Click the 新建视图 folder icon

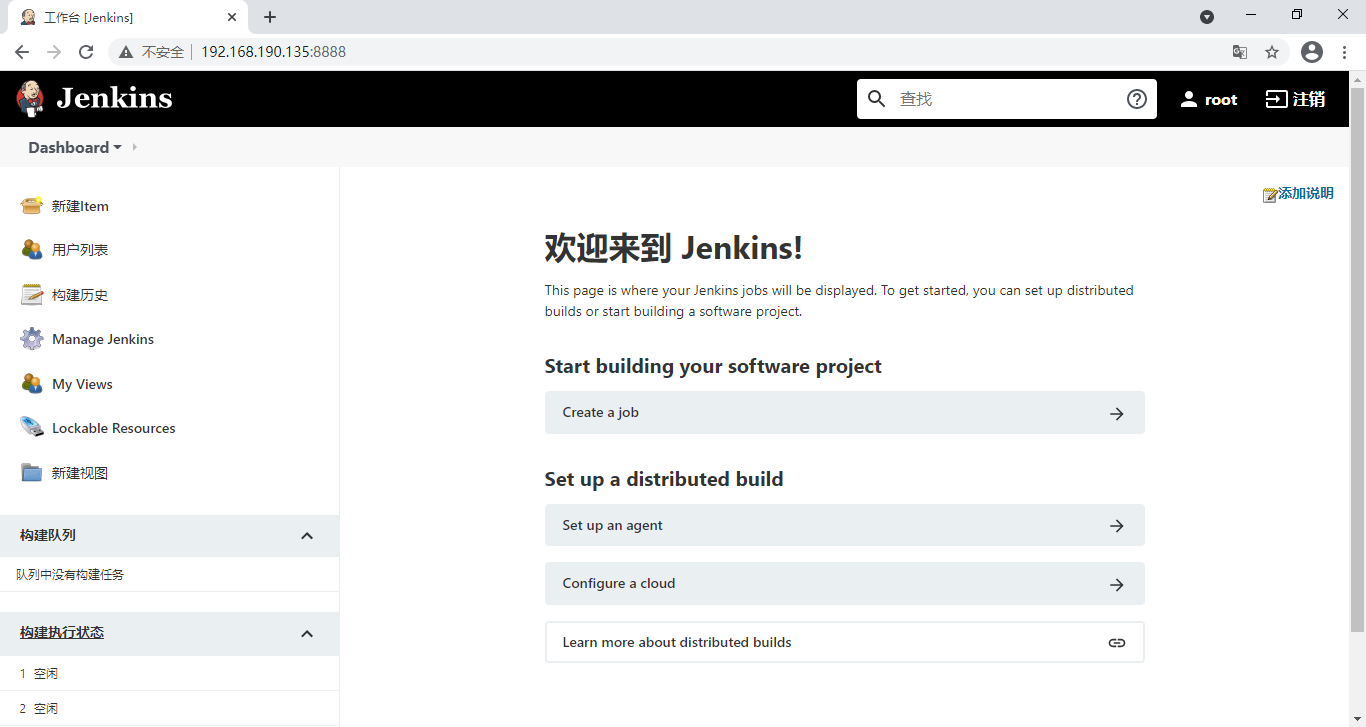click(32, 472)
